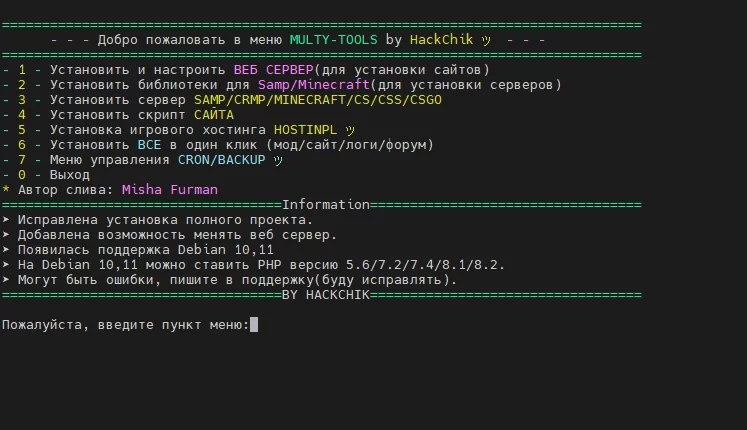Click the smiley symbol after CRON/BACKUP
Viewport: 747px width, 430px height.
click(277, 160)
